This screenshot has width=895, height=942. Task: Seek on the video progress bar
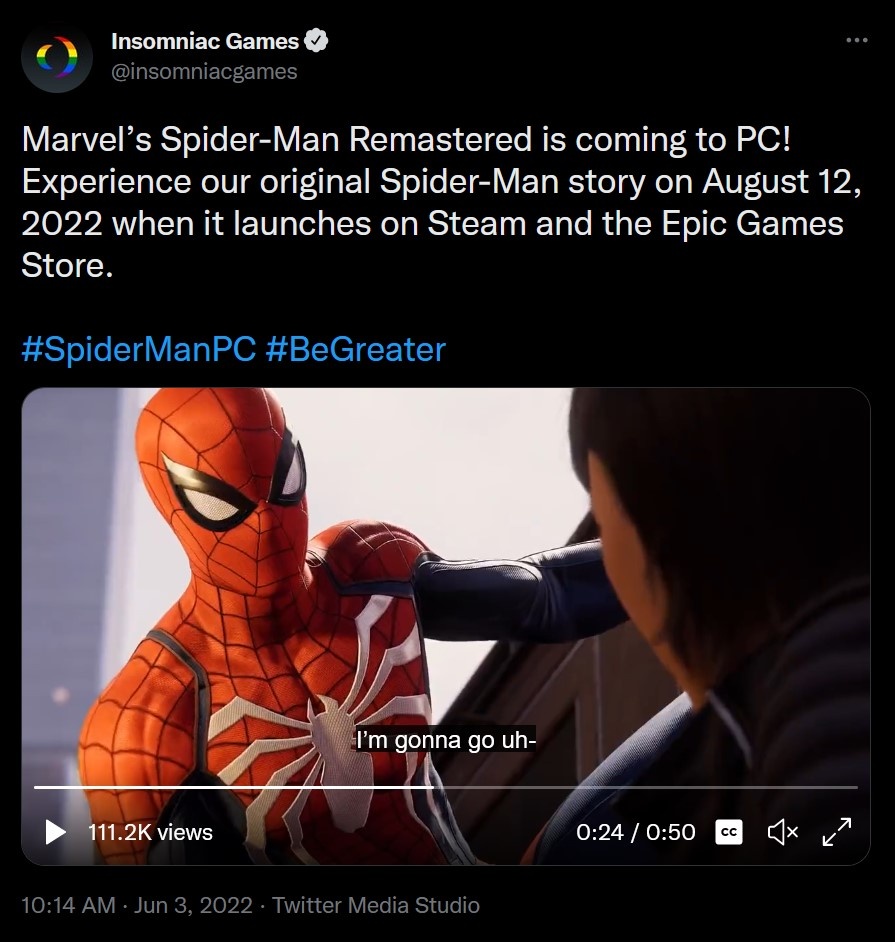click(x=640, y=787)
